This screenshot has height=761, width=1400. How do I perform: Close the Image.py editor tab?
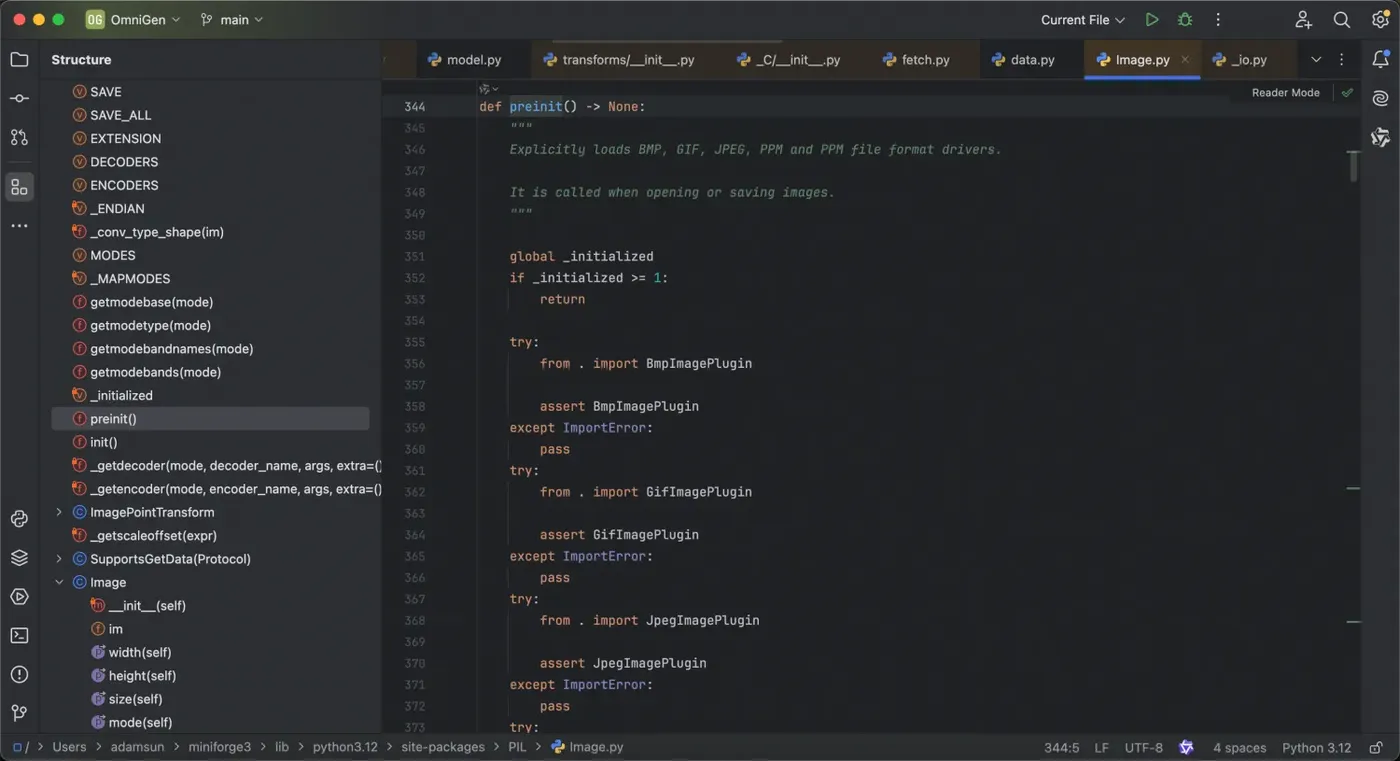[1185, 60]
